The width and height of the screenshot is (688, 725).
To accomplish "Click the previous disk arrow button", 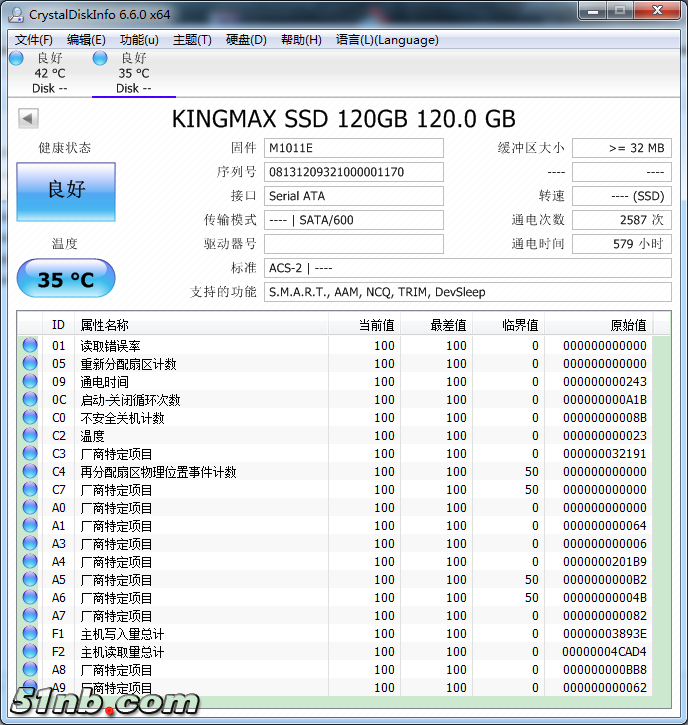I will point(28,119).
